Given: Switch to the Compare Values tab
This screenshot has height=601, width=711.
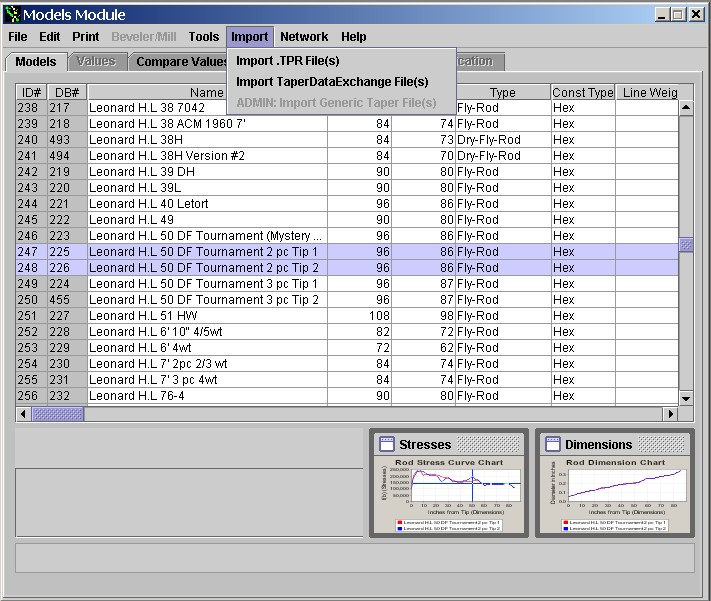Looking at the screenshot, I should 181,62.
